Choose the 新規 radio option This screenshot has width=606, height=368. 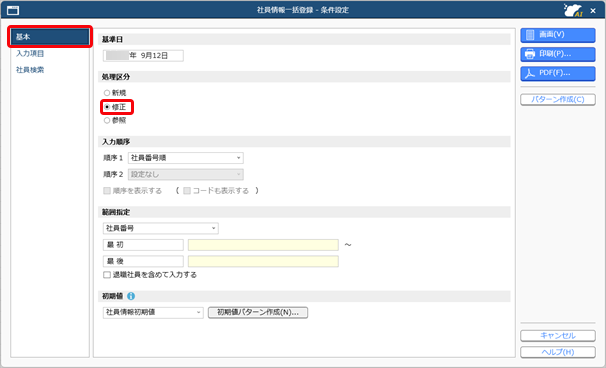tap(115, 93)
